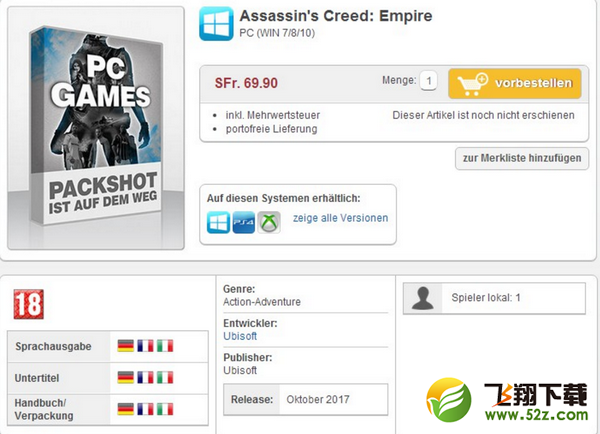The width and height of the screenshot is (600, 434).
Task: Click the Assassin's Creed: Empire title
Action: coord(336,16)
